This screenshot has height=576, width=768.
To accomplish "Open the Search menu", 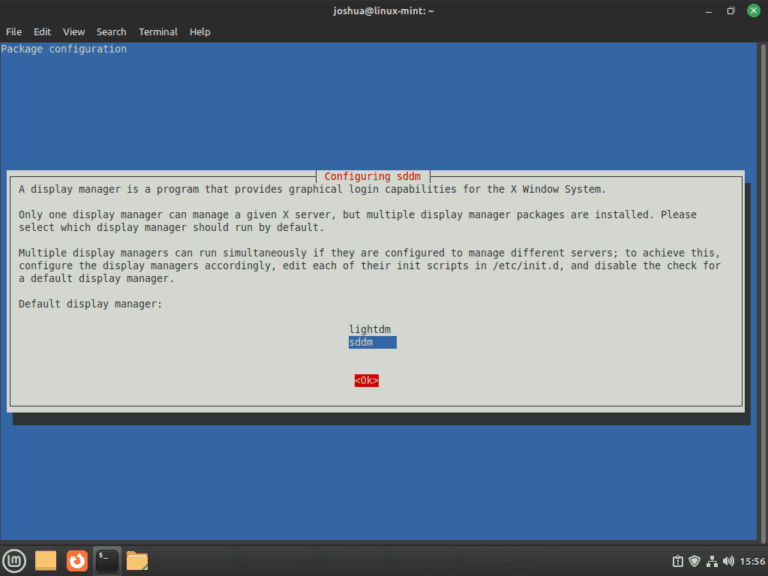I will coord(112,32).
